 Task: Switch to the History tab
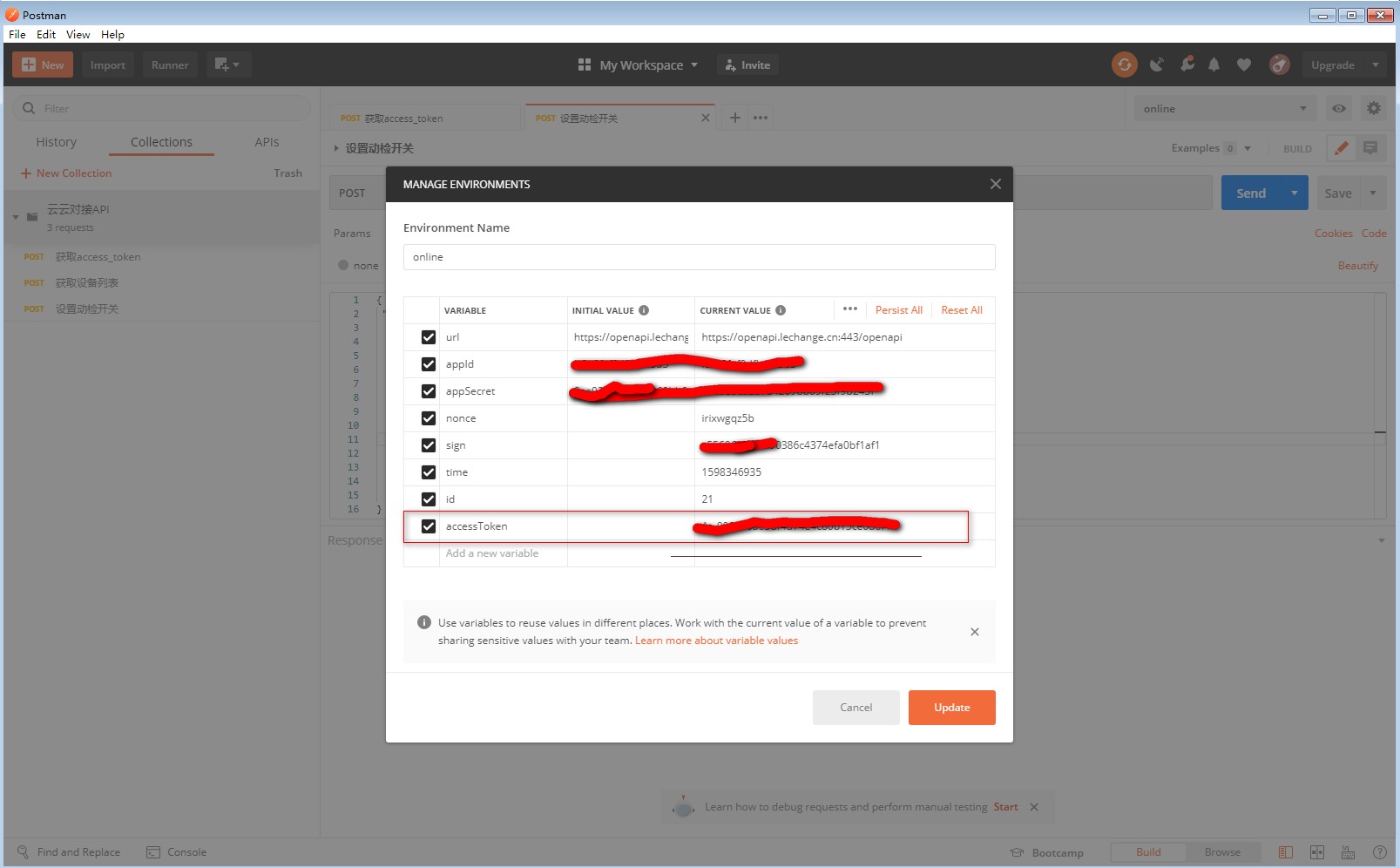(x=56, y=142)
